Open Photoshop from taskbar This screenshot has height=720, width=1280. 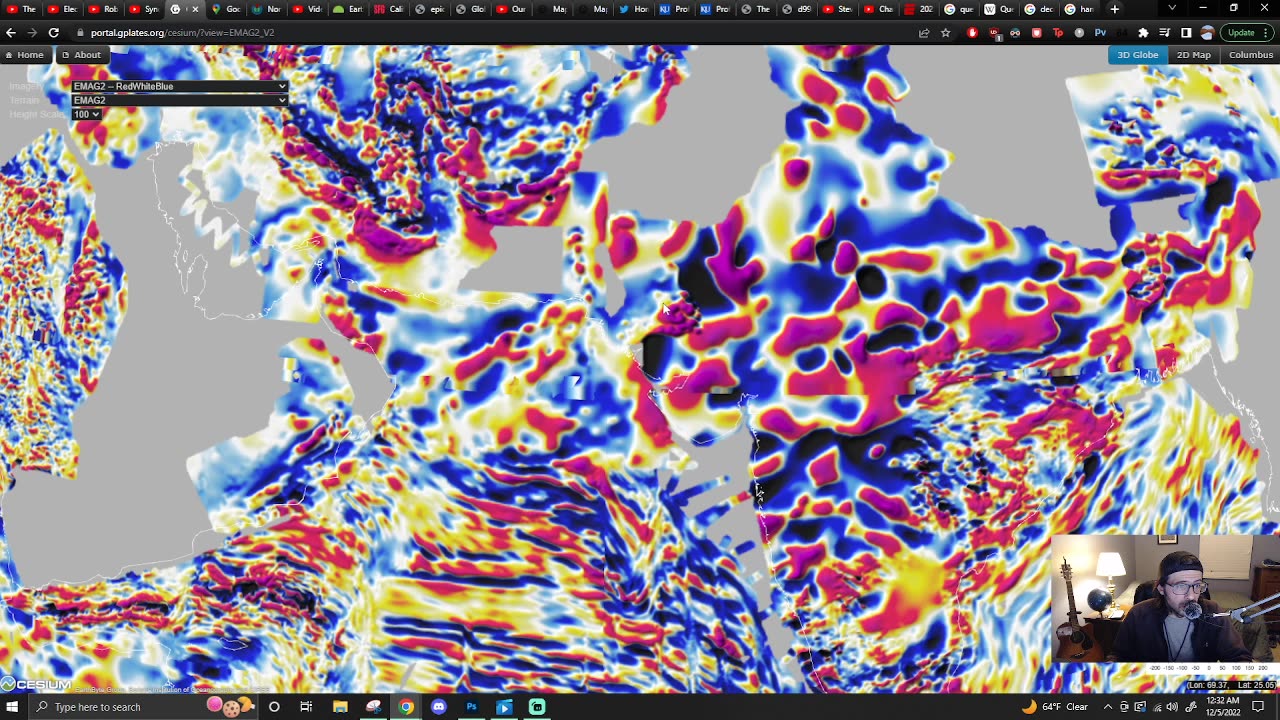pyautogui.click(x=471, y=707)
